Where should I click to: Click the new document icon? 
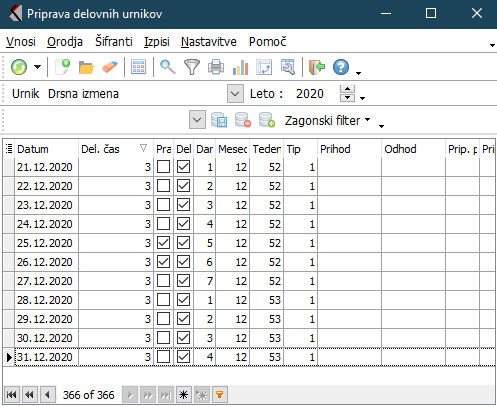[63, 67]
